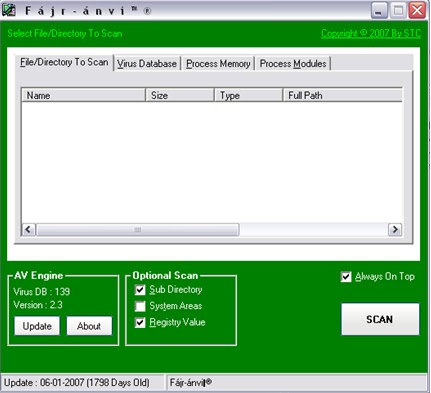The height and width of the screenshot is (393, 431).
Task: Click the Update button
Action: click(x=37, y=326)
